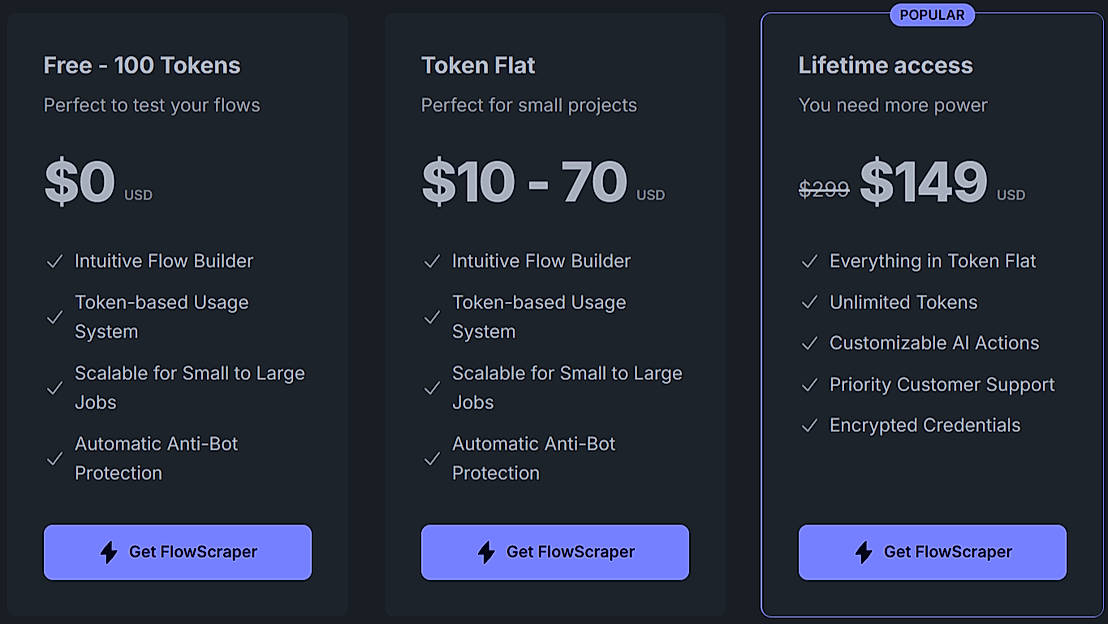
Task: Select the Token Flat plan heading
Action: (478, 66)
